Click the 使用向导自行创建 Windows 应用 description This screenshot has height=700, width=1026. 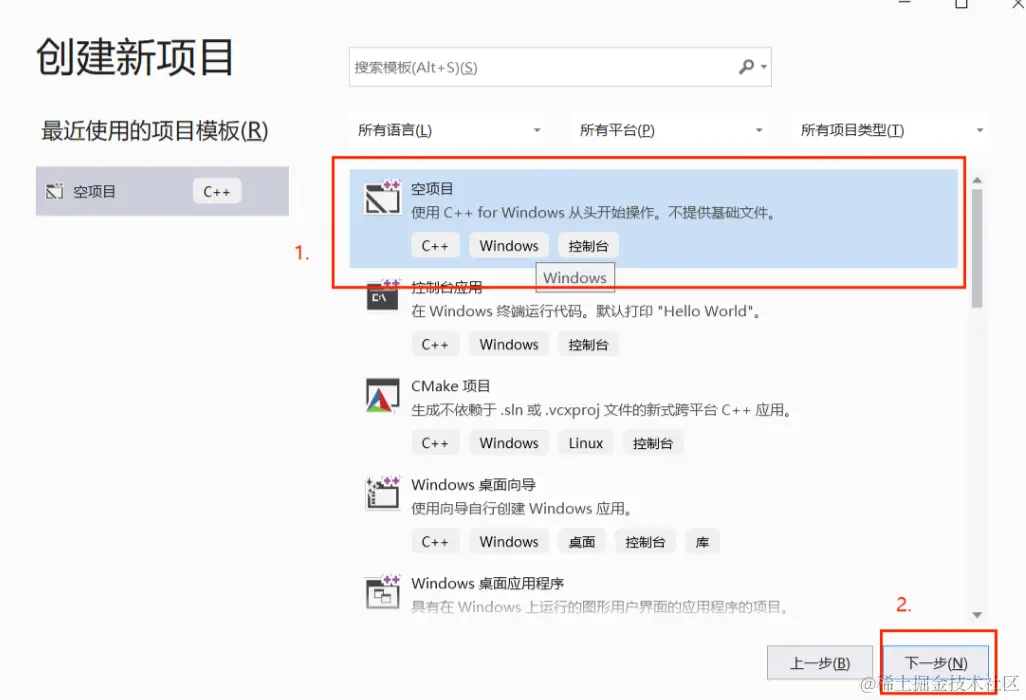pyautogui.click(x=521, y=508)
